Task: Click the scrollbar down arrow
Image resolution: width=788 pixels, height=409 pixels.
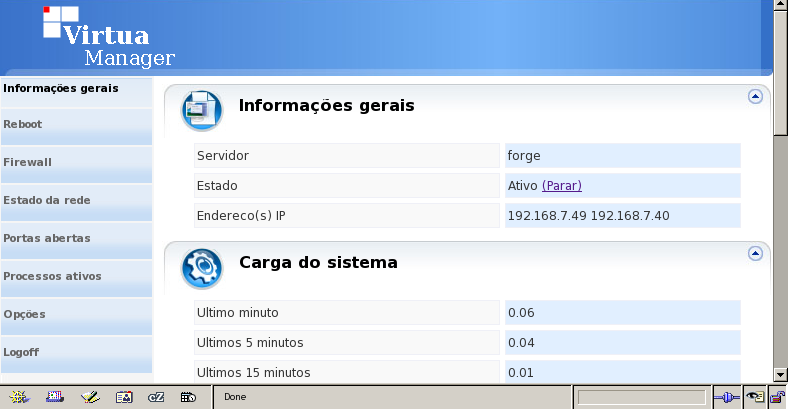Action: (780, 374)
